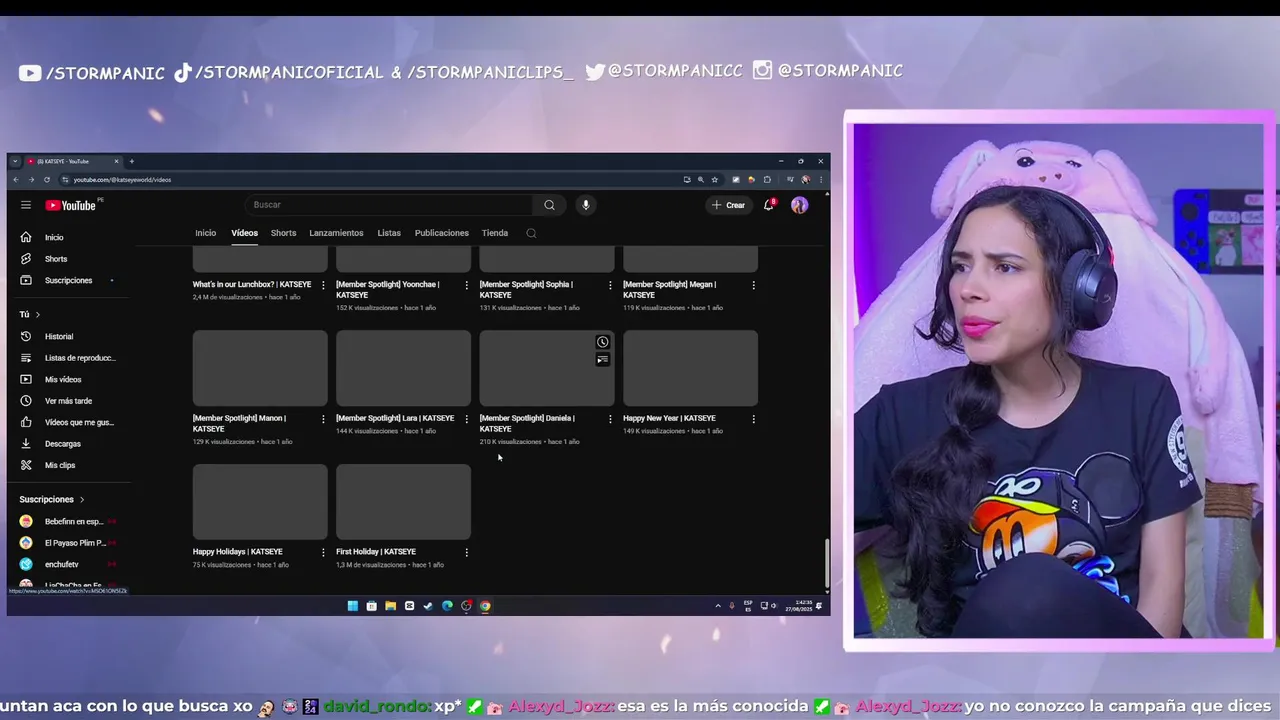Expand the Tú section chevron

pyautogui.click(x=38, y=315)
